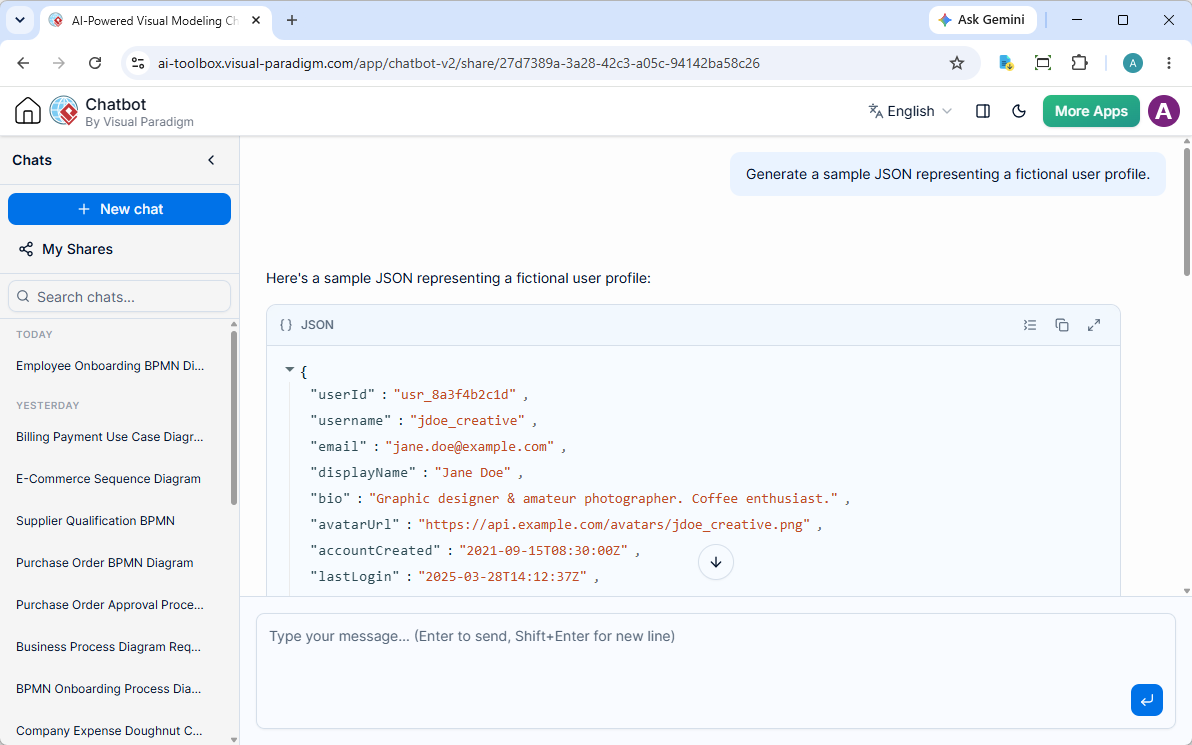1192x745 pixels.
Task: Click the lastLogin timestamp value
Action: pyautogui.click(x=502, y=576)
